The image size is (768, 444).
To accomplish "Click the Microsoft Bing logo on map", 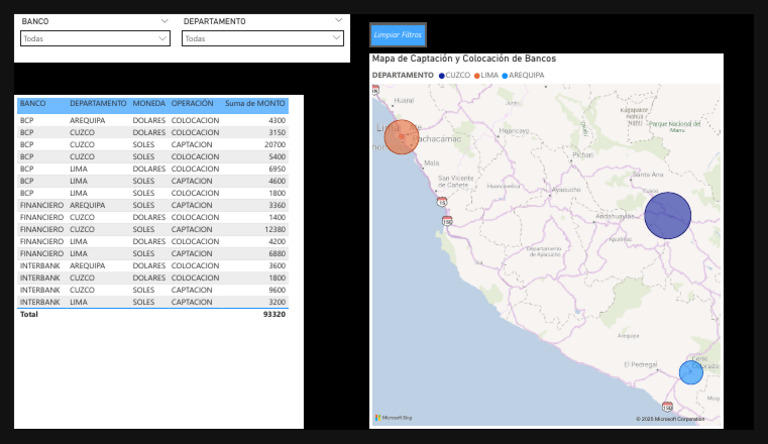I will click(394, 418).
